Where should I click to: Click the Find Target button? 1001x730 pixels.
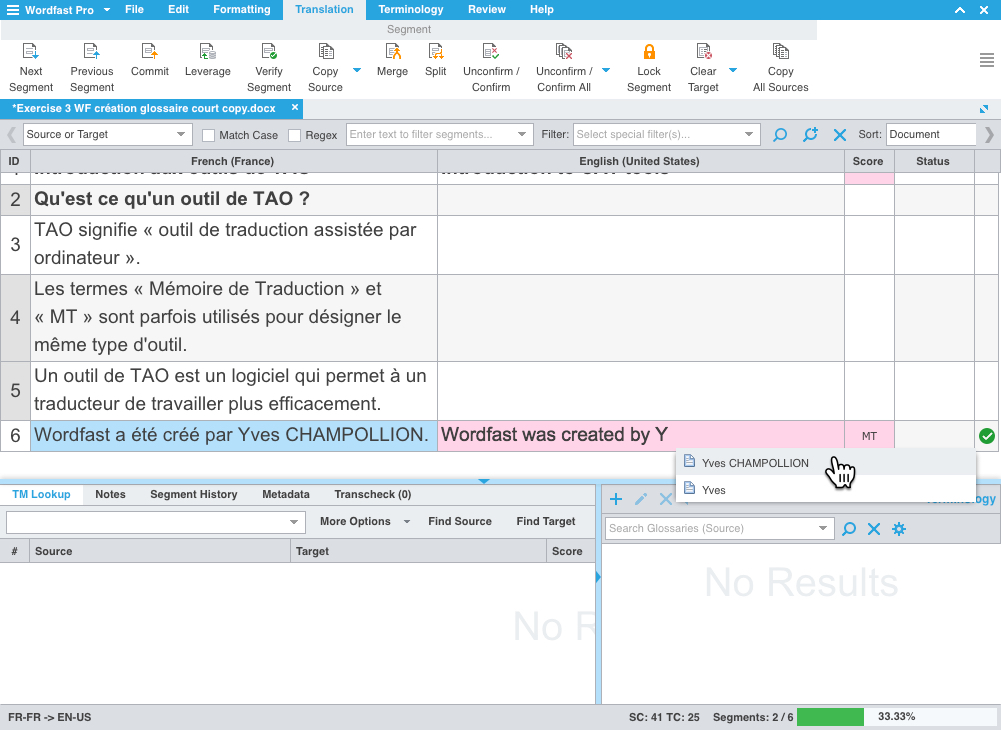pyautogui.click(x=546, y=522)
